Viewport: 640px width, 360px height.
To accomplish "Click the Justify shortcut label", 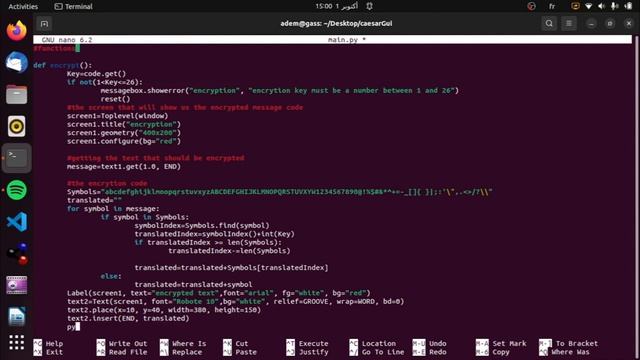I will point(313,352).
